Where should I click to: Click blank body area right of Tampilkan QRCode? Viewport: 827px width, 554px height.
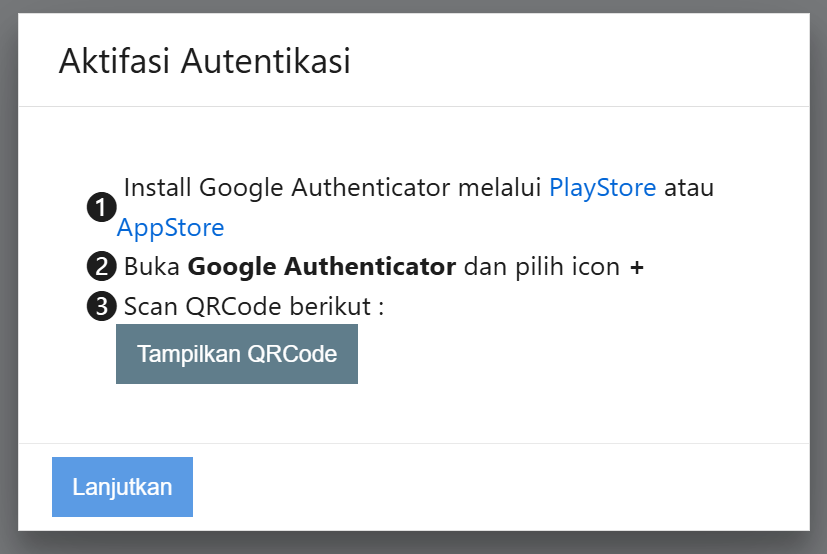pyautogui.click(x=580, y=354)
